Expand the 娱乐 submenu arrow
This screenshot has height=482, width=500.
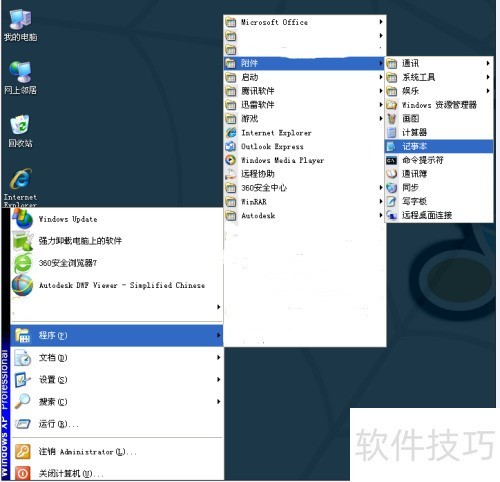point(488,91)
